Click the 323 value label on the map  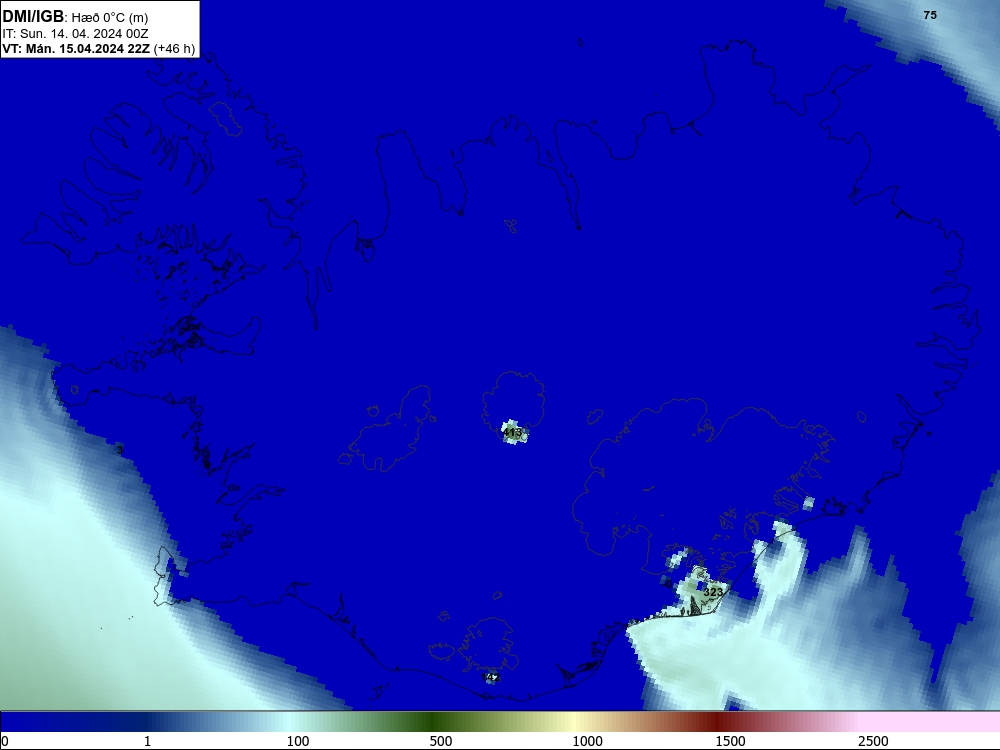[713, 592]
